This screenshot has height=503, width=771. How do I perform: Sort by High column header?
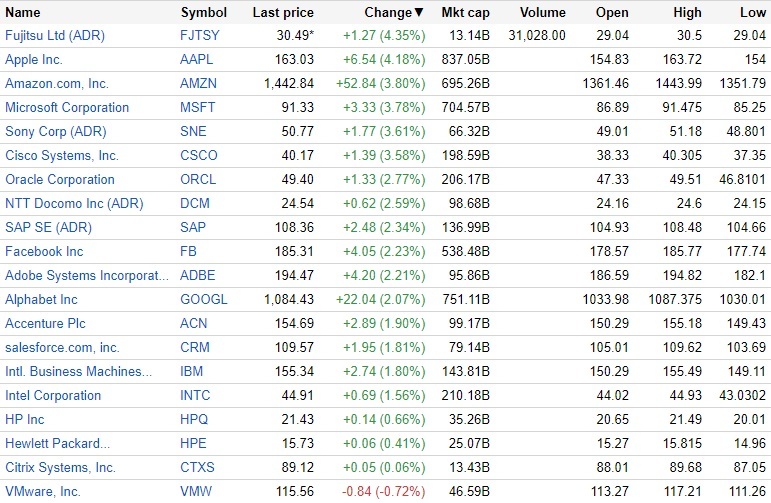coord(687,13)
